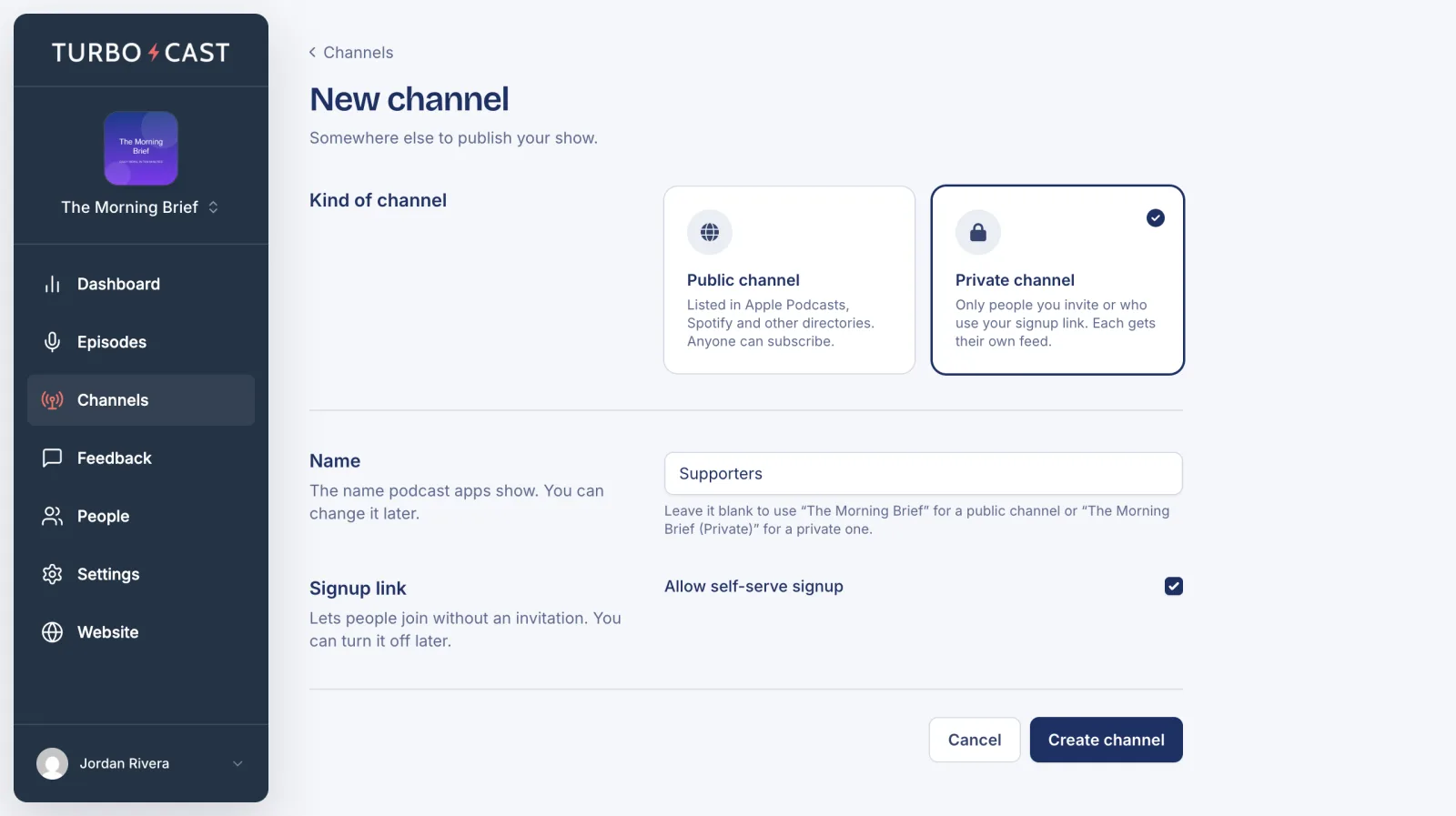Click the Leave it blank helper text

[x=917, y=519]
